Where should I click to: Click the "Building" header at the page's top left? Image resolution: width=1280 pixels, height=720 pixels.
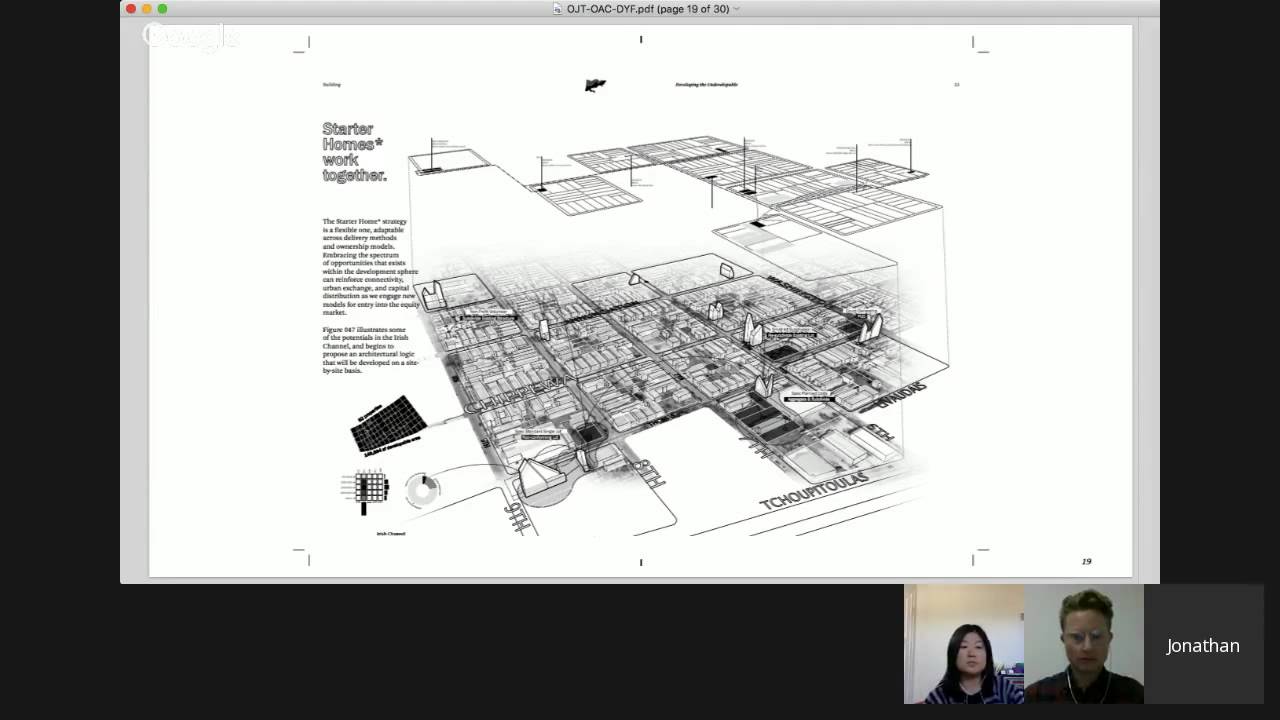tap(332, 85)
